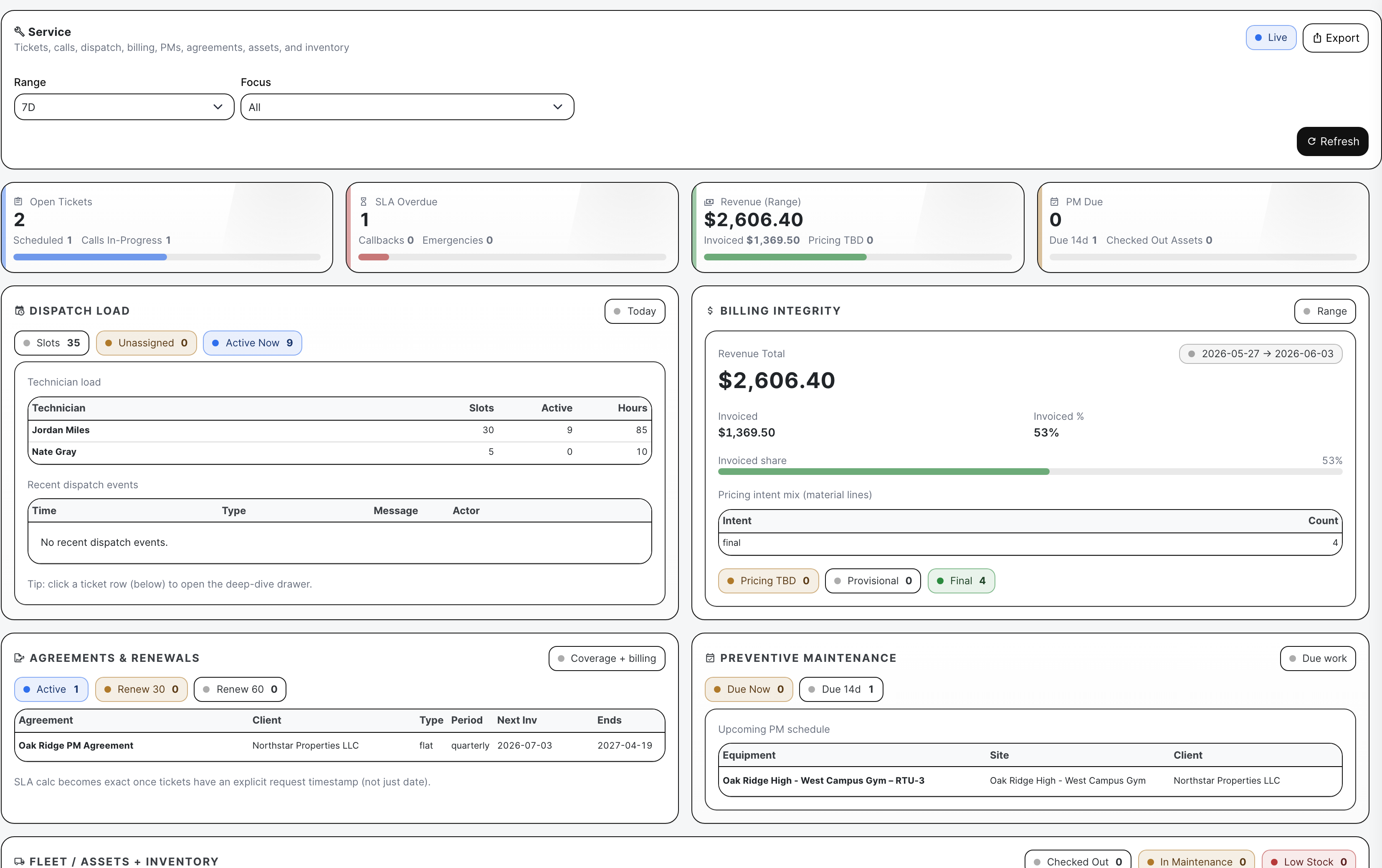The image size is (1382, 868).
Task: Click the Dispatch Load calendar-clock icon
Action: tap(20, 310)
